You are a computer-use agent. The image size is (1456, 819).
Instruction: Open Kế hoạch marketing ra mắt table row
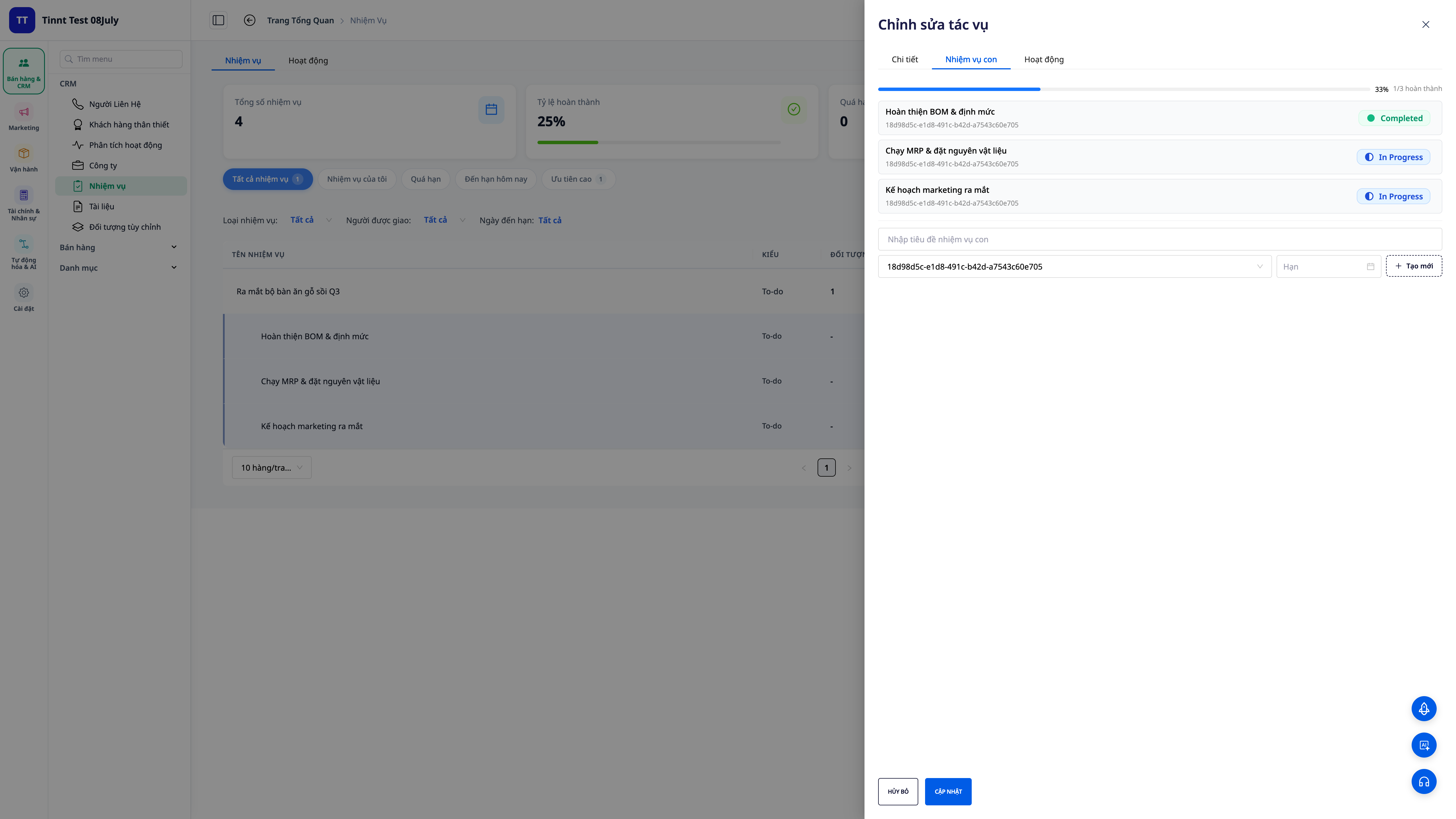pyautogui.click(x=544, y=426)
